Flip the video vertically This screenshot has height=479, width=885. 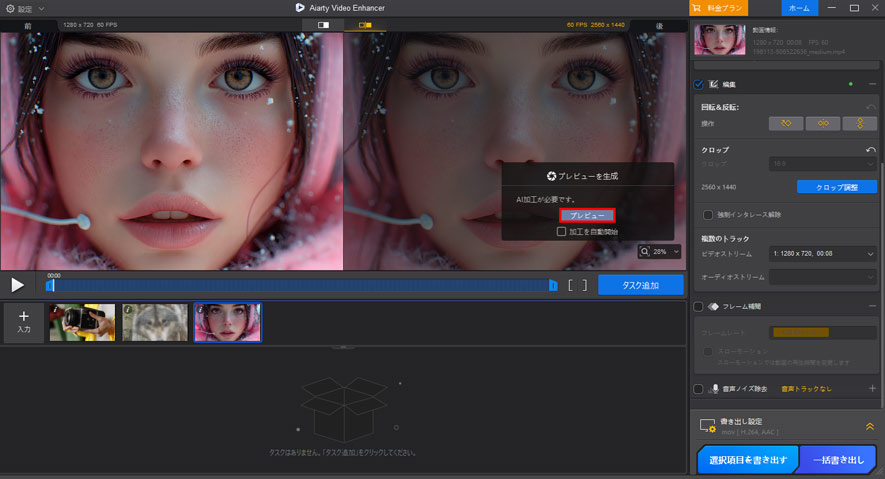(860, 123)
